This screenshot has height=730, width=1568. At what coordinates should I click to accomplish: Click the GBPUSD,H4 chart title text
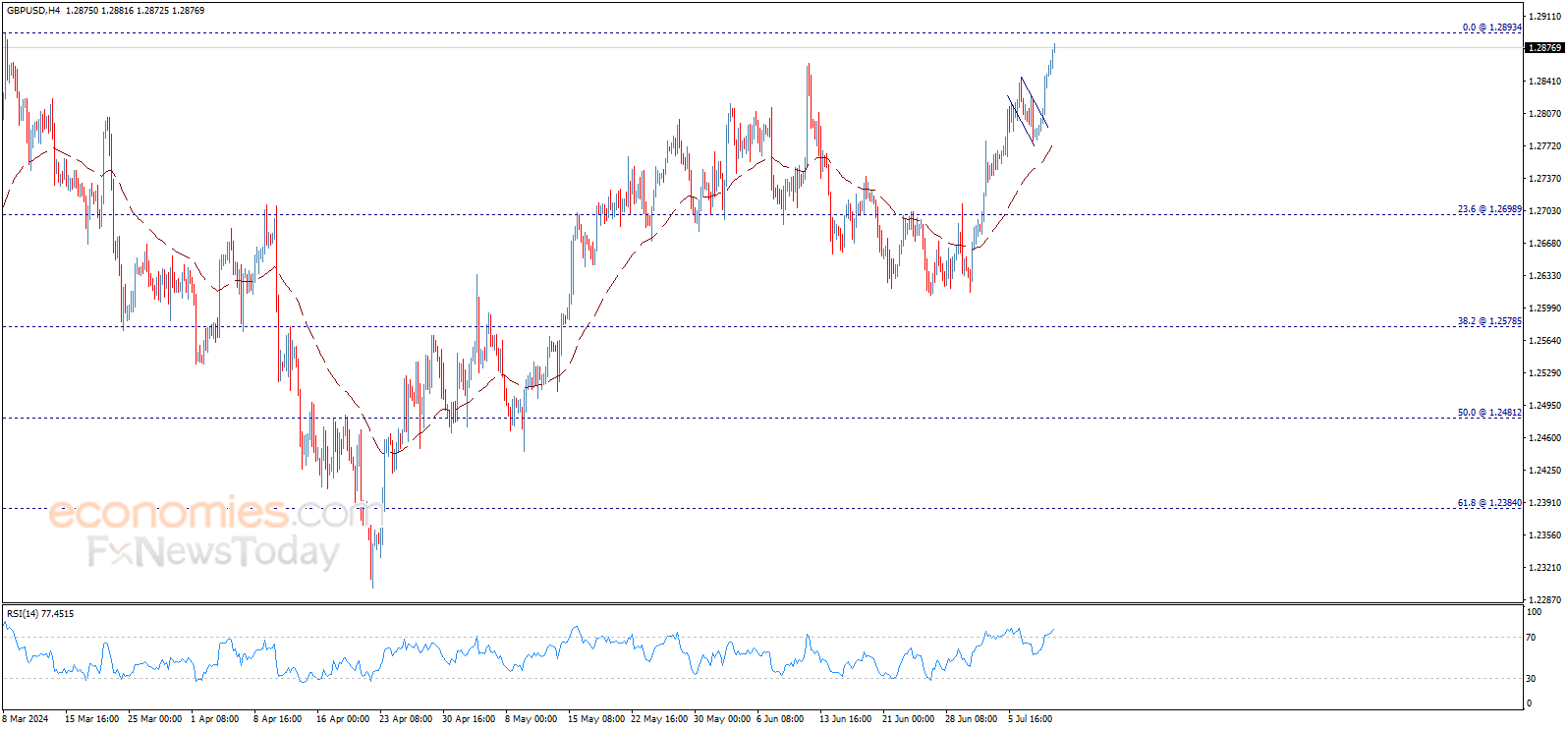pyautogui.click(x=33, y=11)
